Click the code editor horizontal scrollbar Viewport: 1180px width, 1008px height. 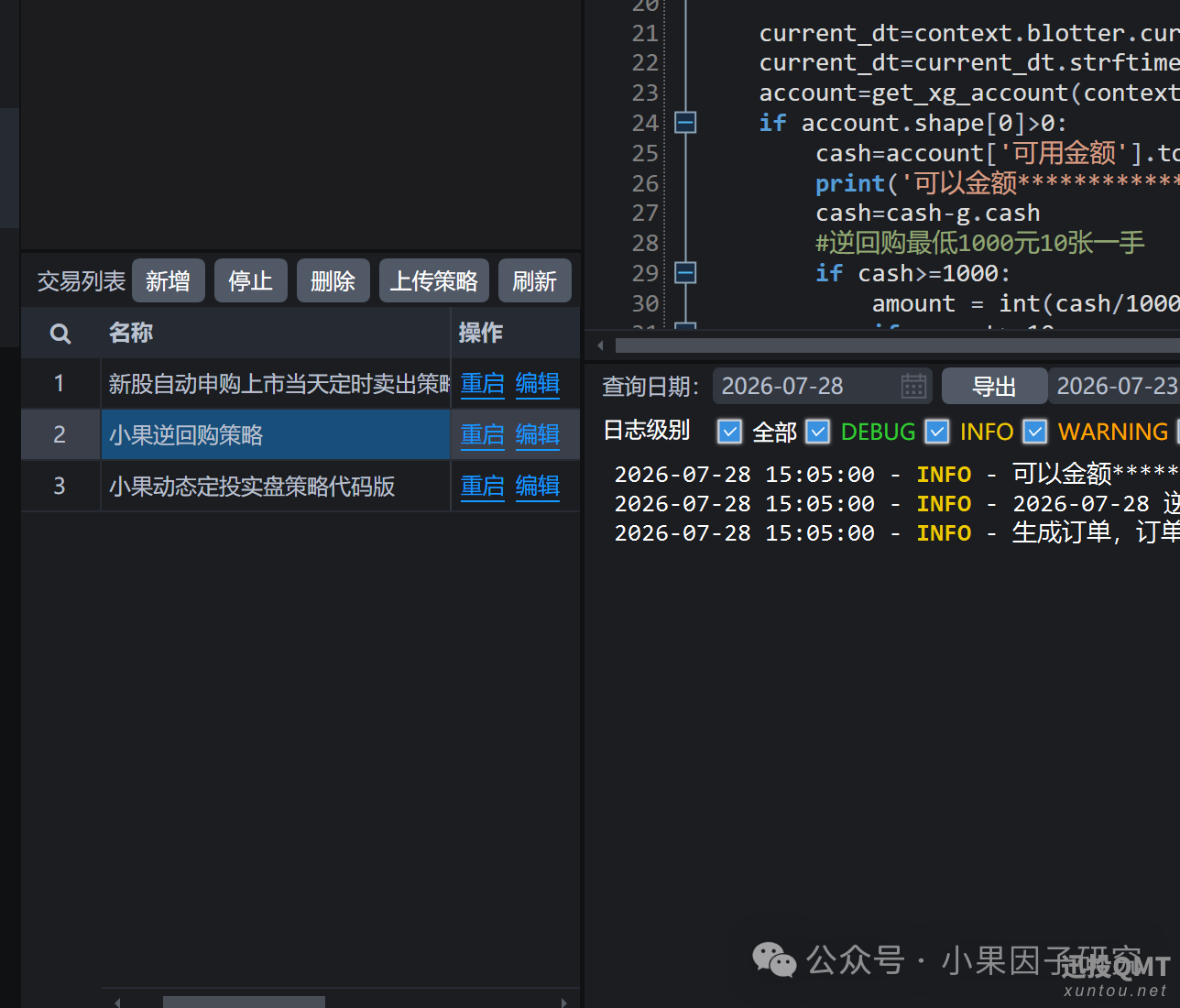coord(898,345)
